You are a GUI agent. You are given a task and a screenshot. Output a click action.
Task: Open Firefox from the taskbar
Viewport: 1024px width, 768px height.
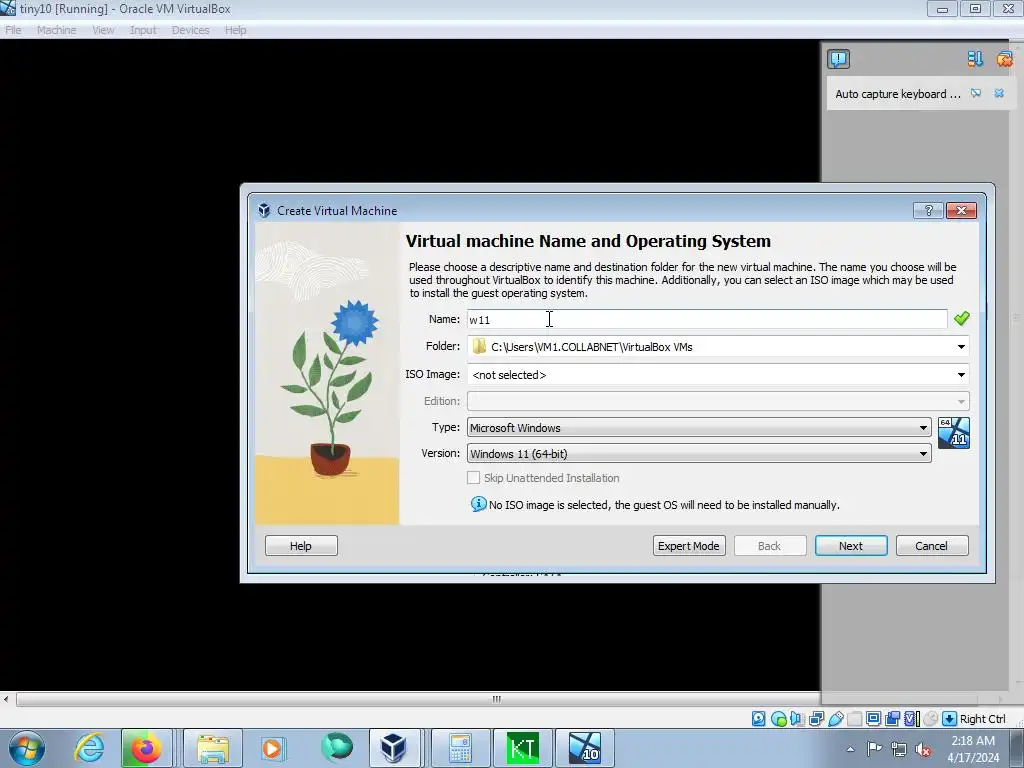point(146,748)
